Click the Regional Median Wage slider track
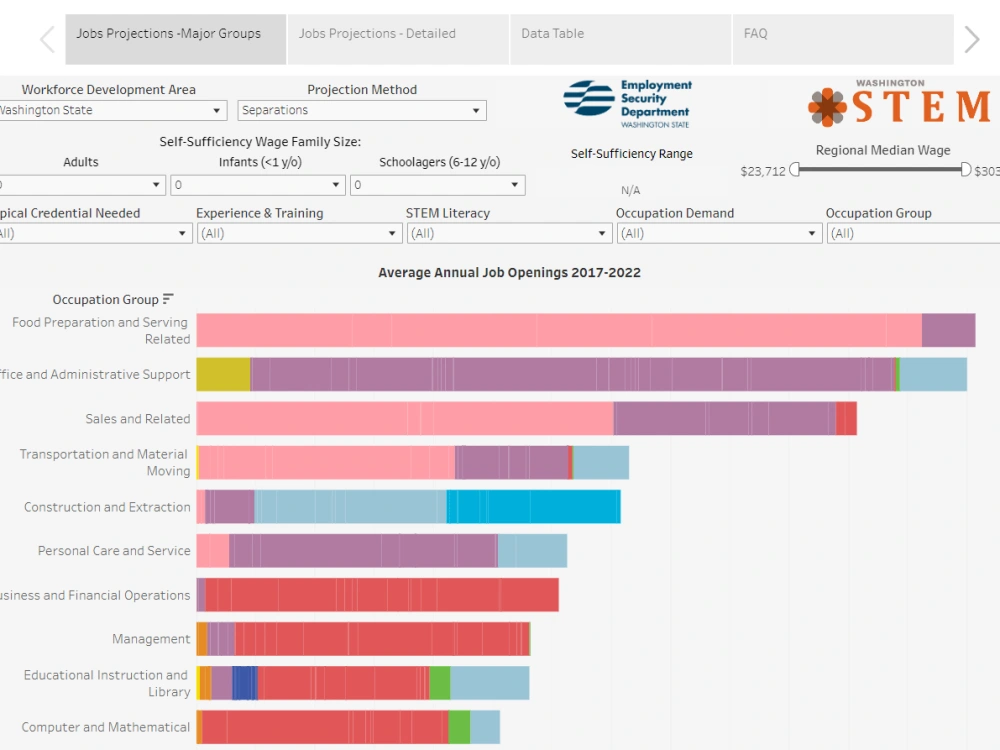1000x750 pixels. 880,170
